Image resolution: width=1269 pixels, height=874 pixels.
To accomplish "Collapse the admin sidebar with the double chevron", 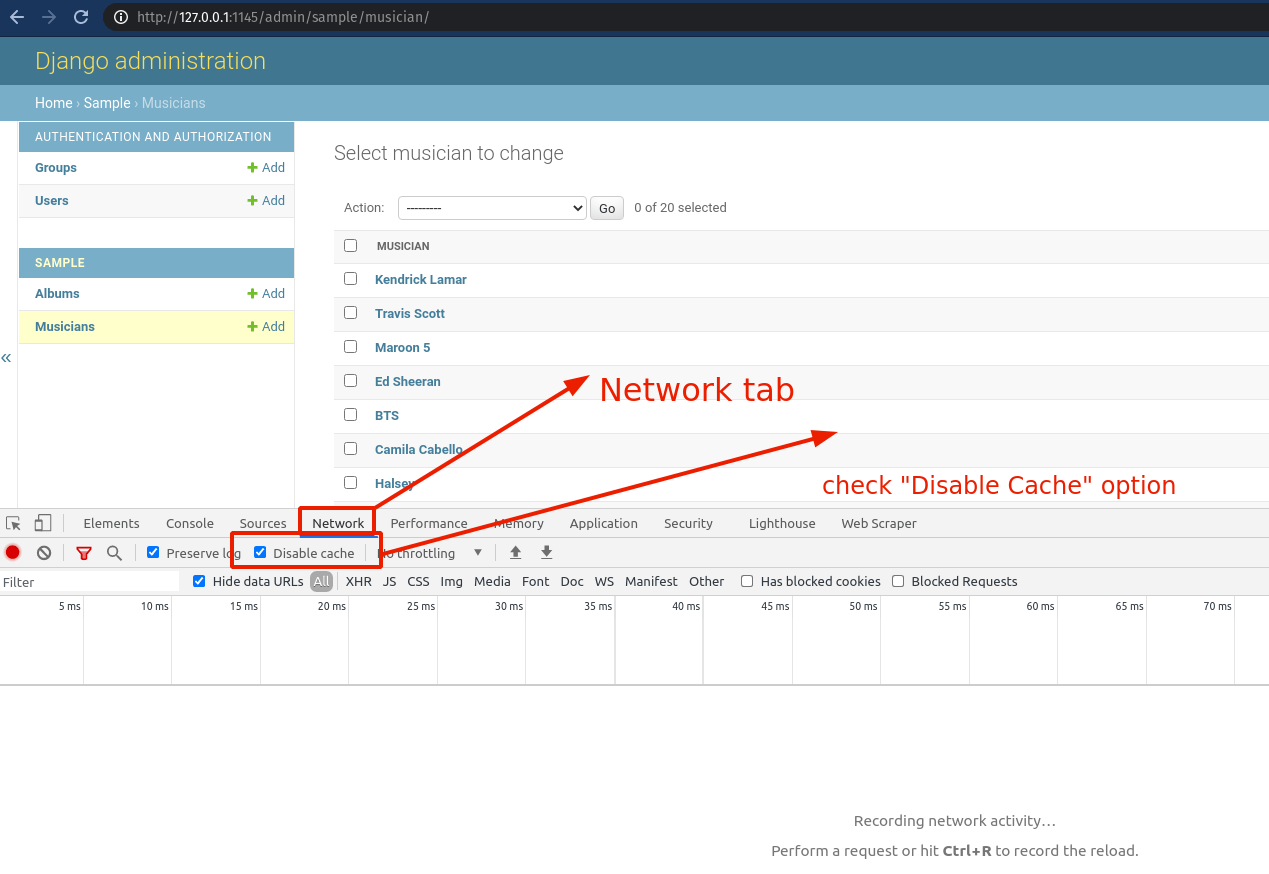I will [7, 357].
